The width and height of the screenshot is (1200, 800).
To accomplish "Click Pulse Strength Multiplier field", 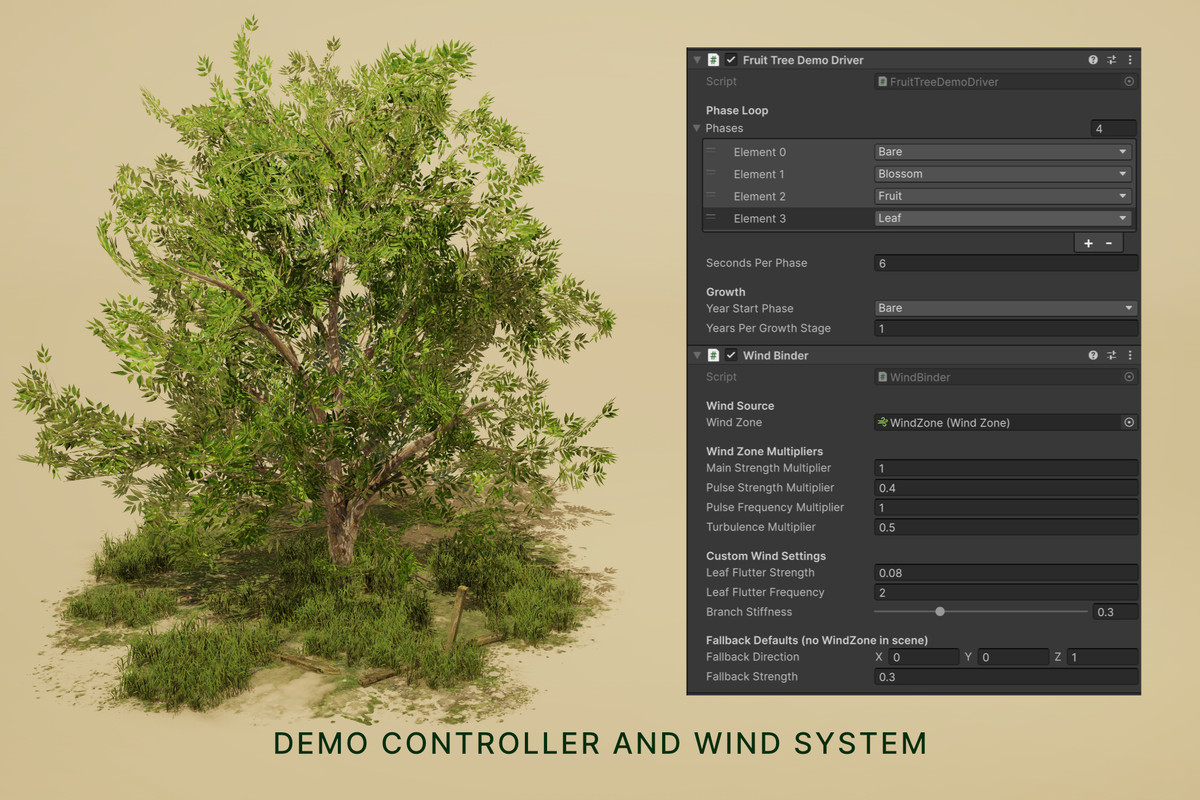I will point(1006,488).
